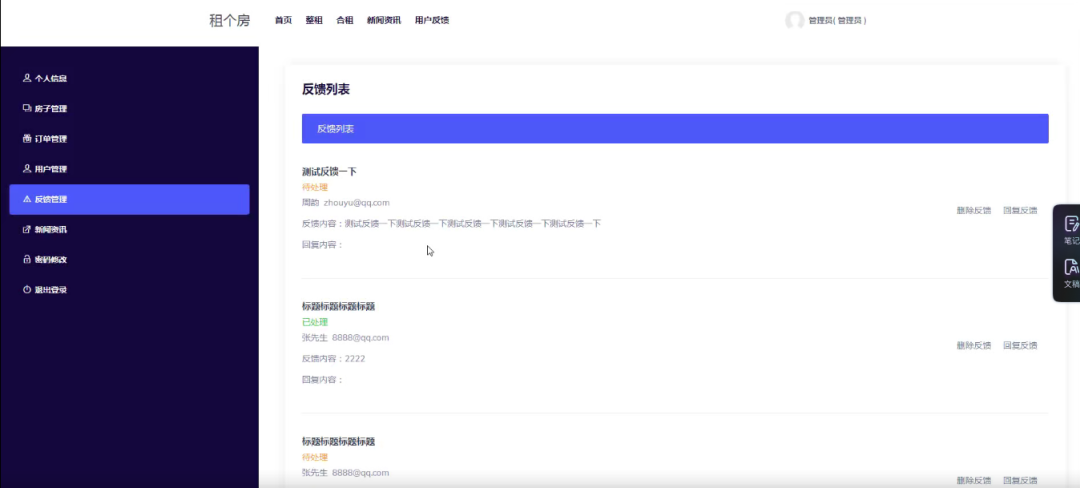This screenshot has height=488, width=1080.
Task: Open 合租 in the top navigation
Action: coord(344,21)
